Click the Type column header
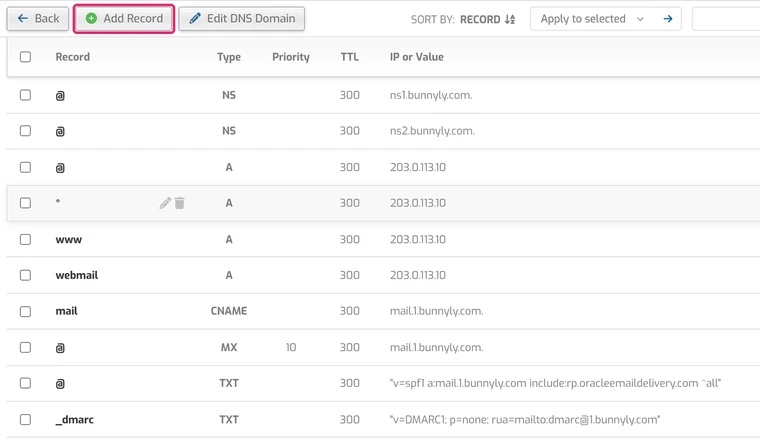This screenshot has height=442, width=760. pos(229,57)
